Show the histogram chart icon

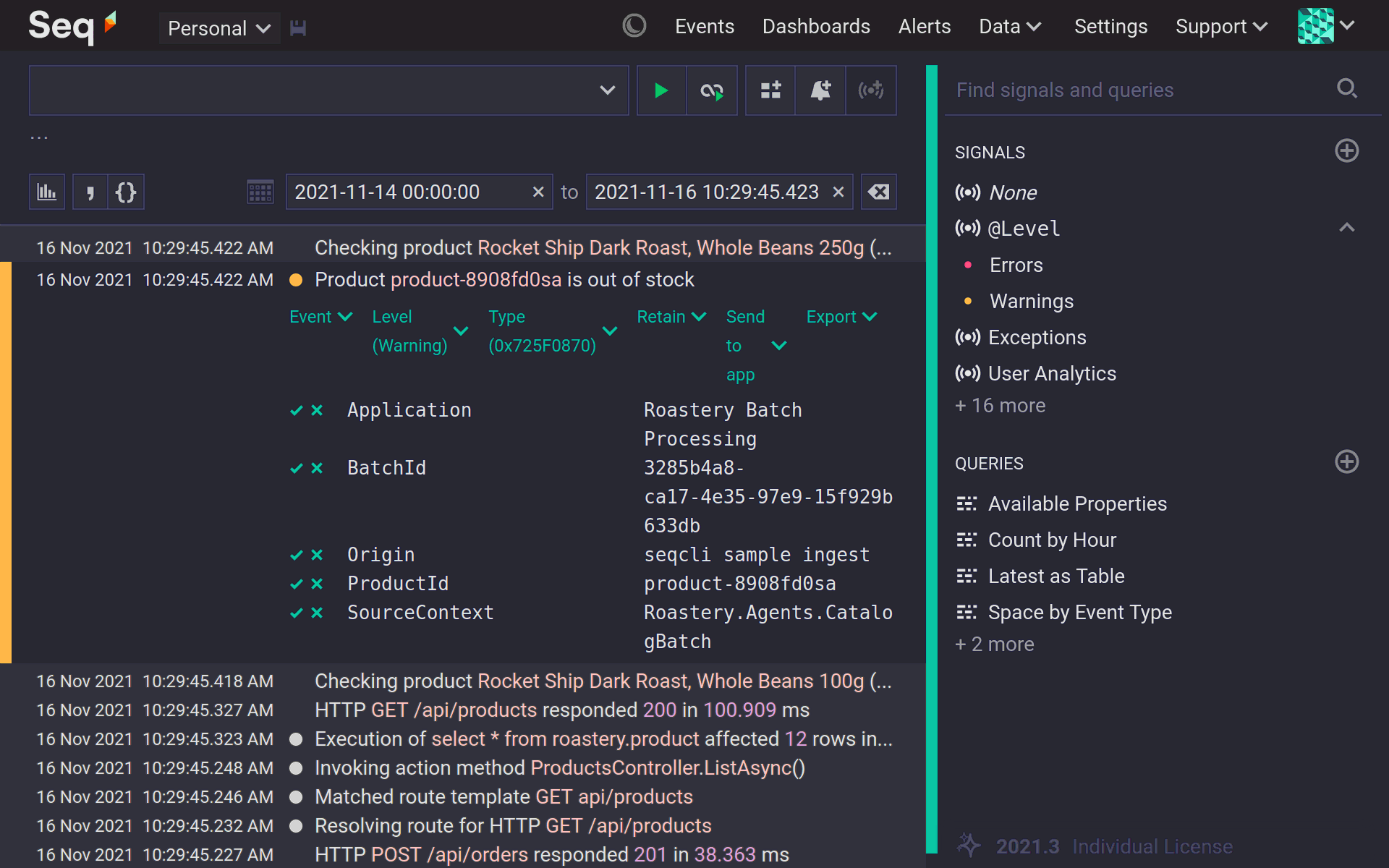click(x=47, y=192)
